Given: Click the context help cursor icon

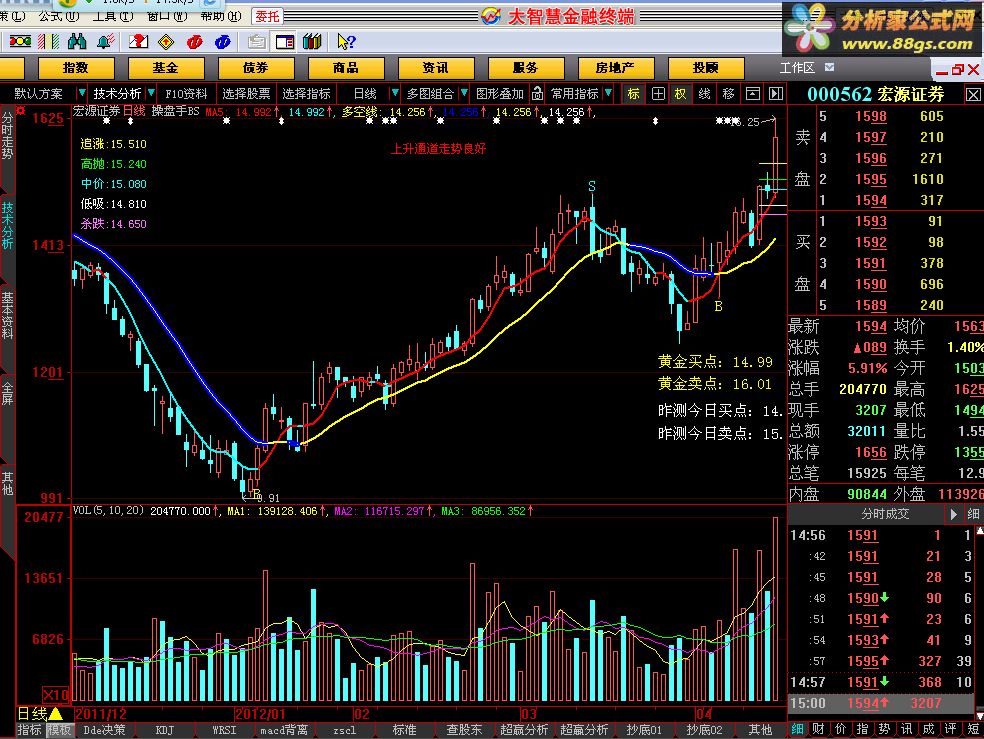Looking at the screenshot, I should [346, 42].
